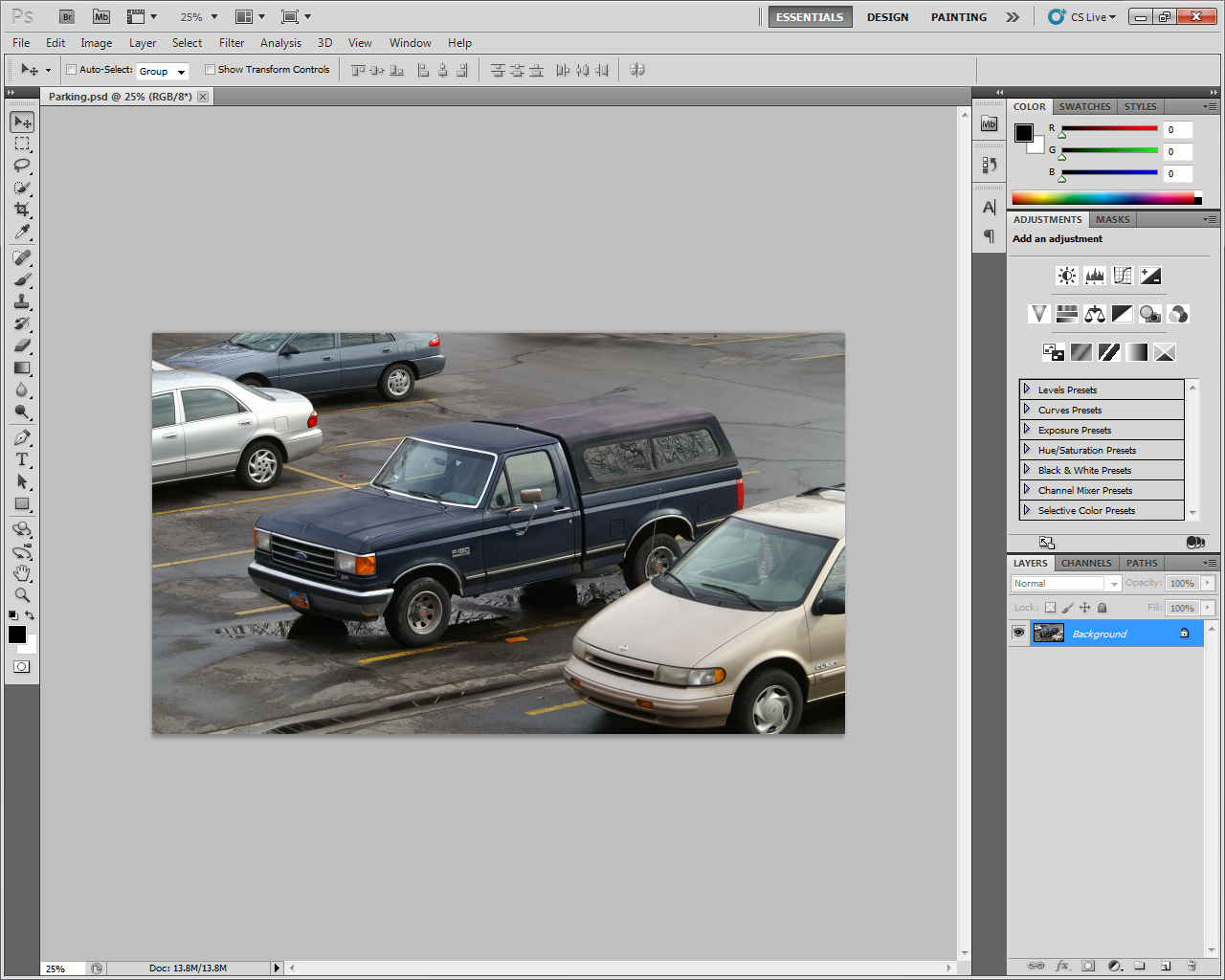Open the Filter menu

tap(232, 43)
